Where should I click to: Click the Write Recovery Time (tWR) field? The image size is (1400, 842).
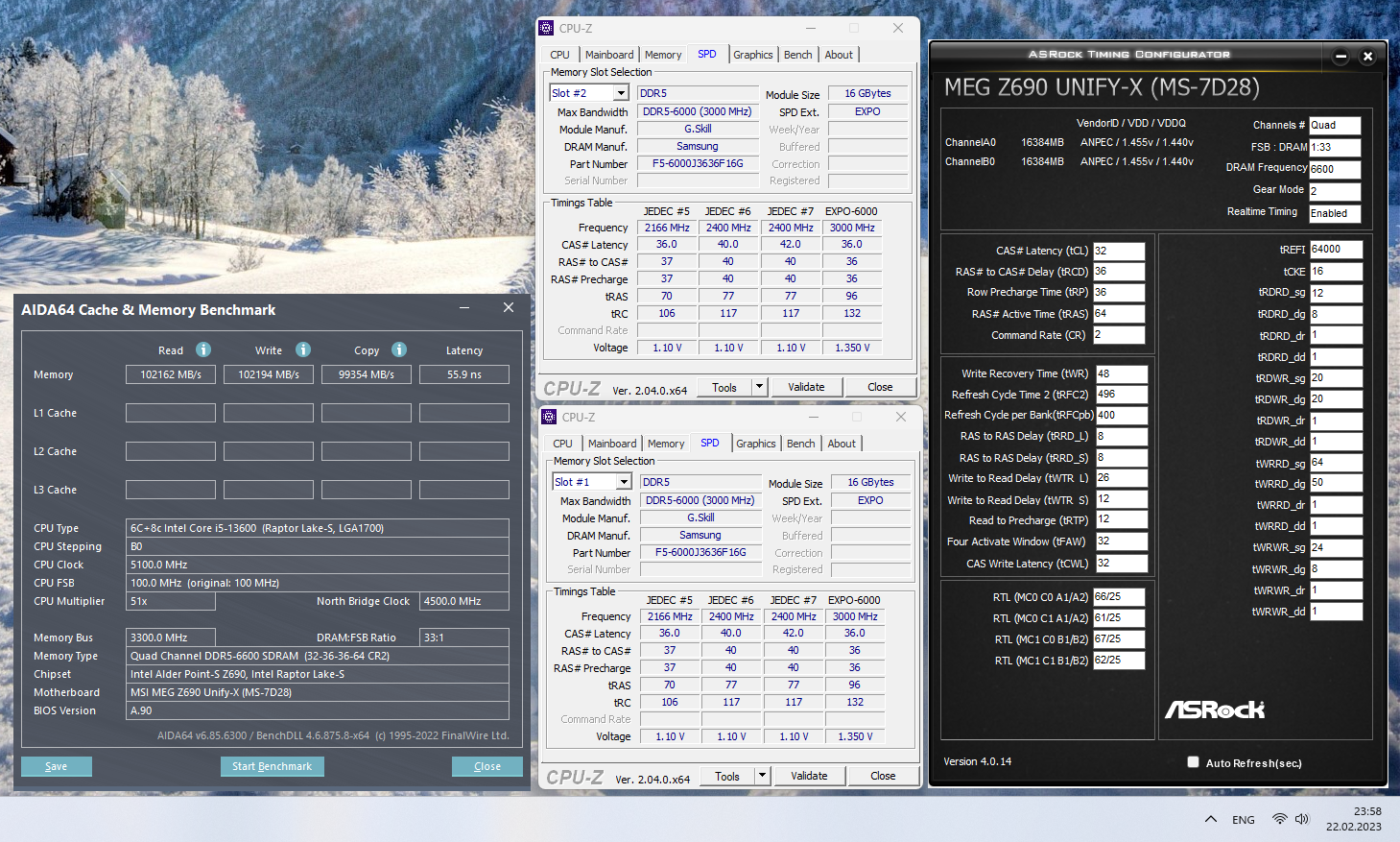coord(1122,373)
